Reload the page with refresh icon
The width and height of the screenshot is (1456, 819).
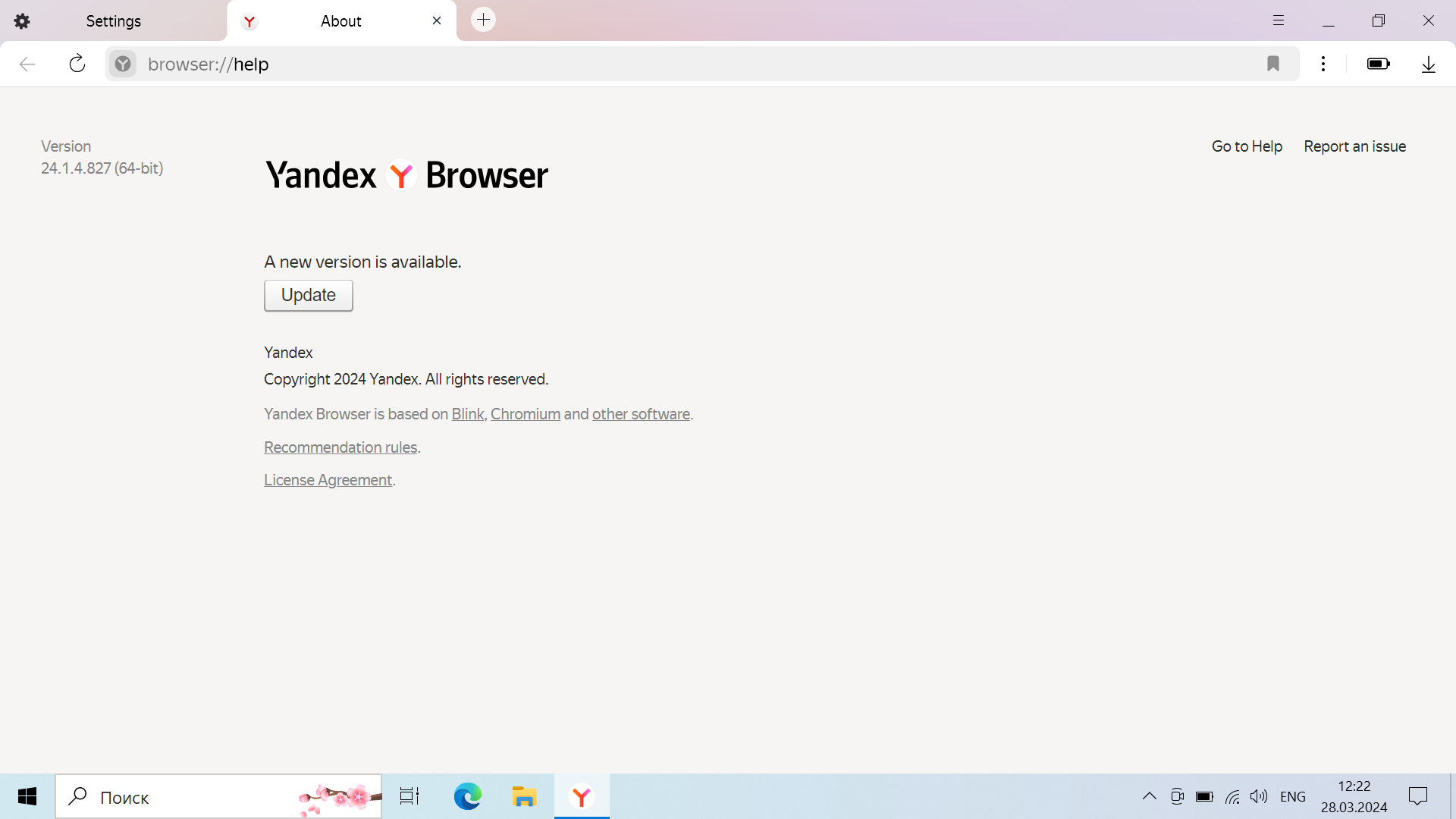pos(77,64)
